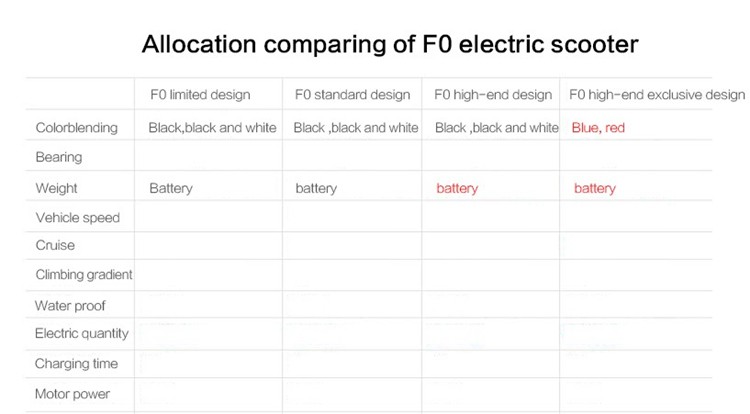
Task: Click 'Black ,black and white' under standard design
Action: click(356, 128)
